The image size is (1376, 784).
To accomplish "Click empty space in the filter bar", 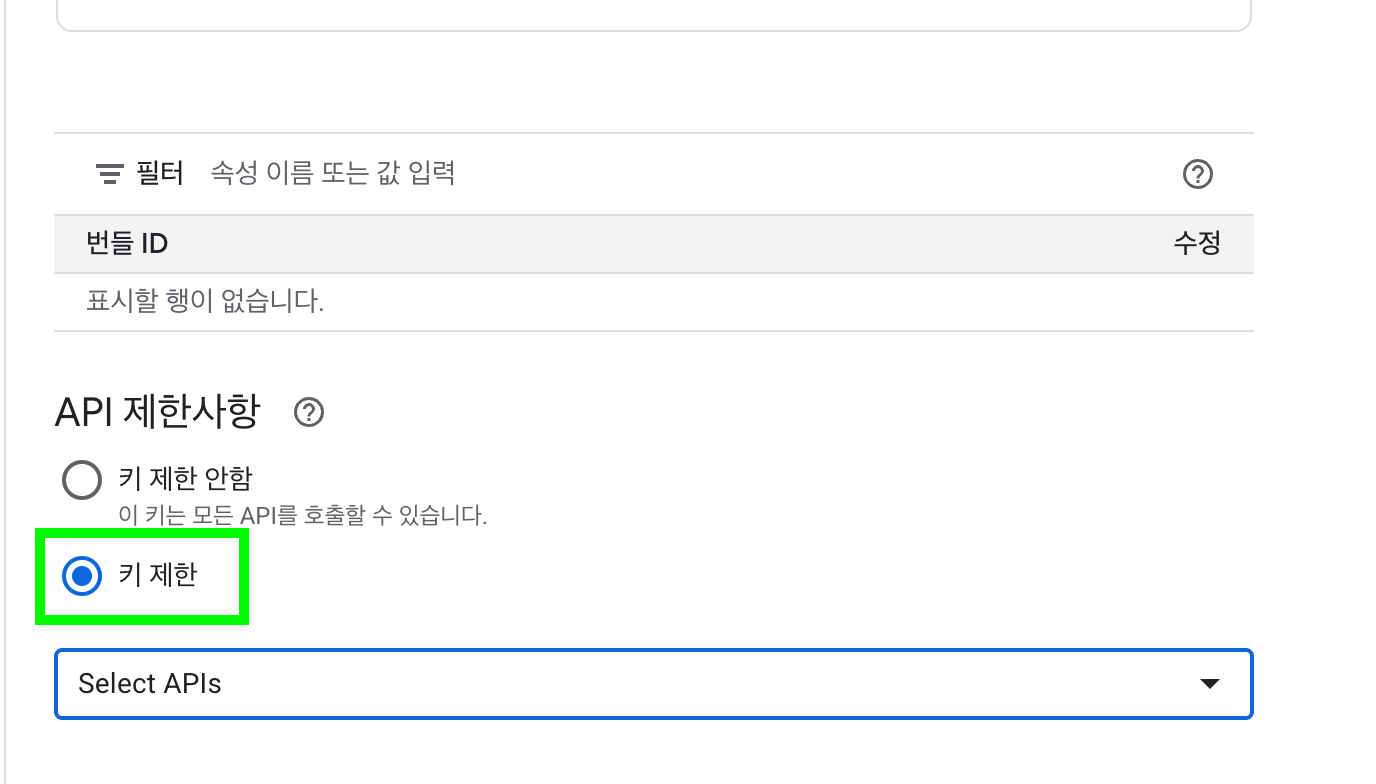I will (x=800, y=174).
